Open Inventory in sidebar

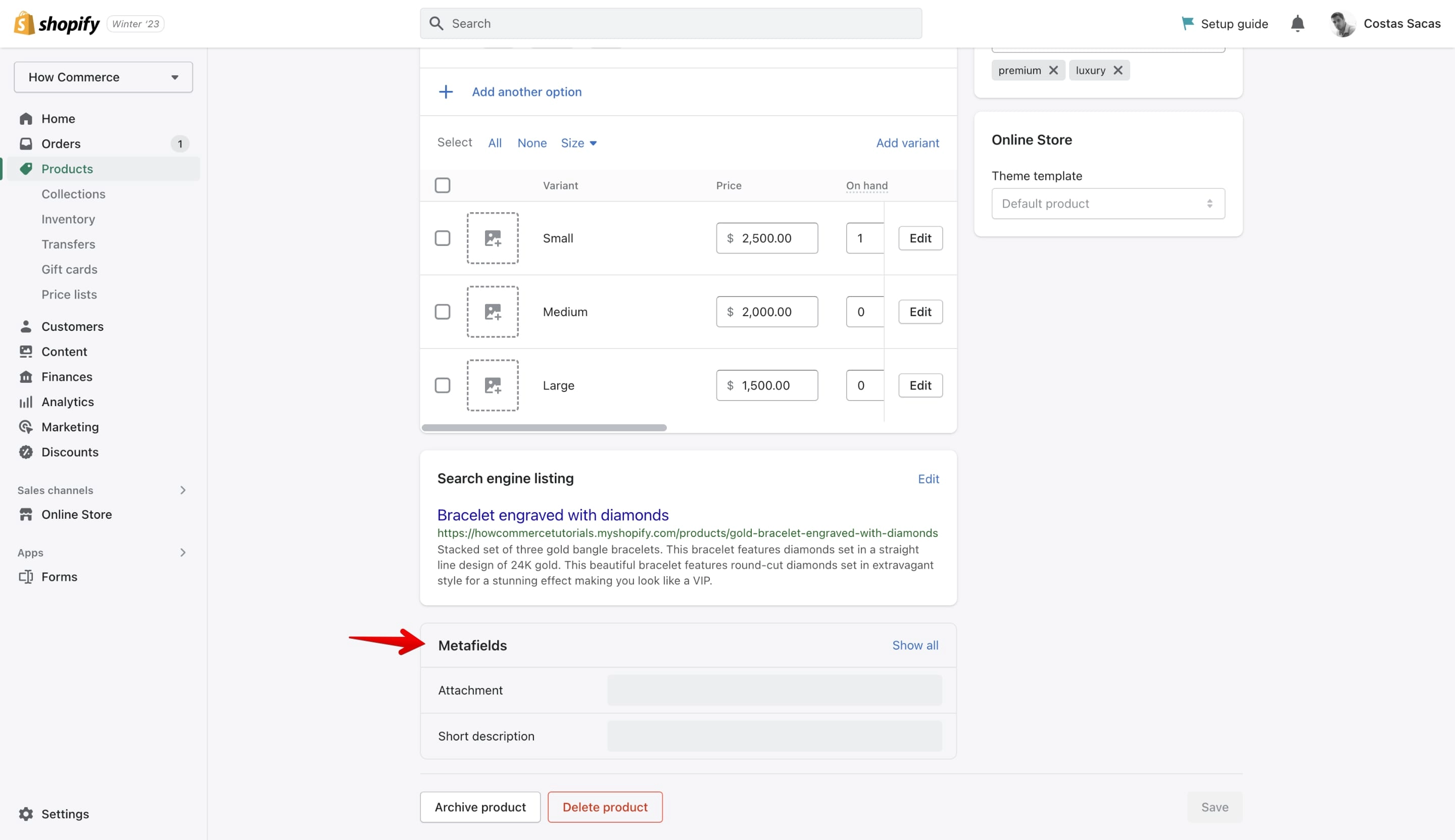click(x=68, y=219)
